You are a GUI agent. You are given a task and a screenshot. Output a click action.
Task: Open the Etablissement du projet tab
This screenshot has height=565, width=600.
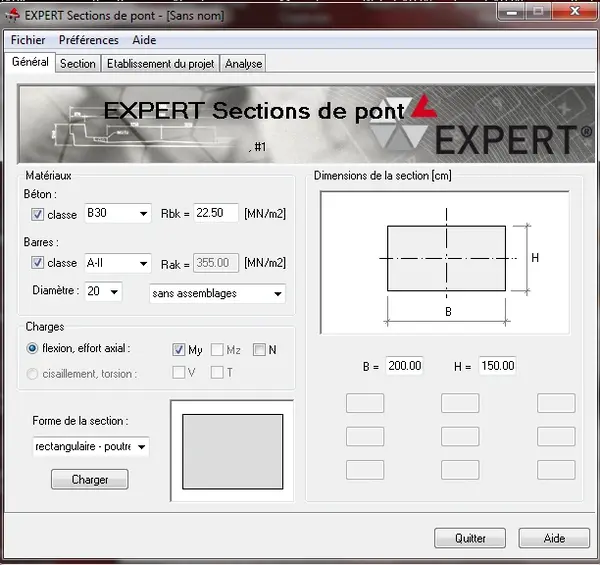click(160, 64)
